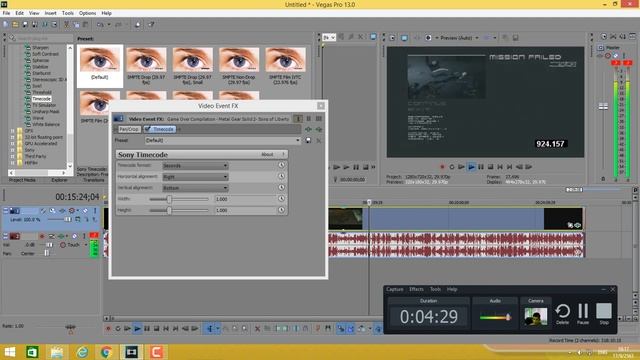This screenshot has height=360, width=640.
Task: Open the Edit menu
Action: click(20, 13)
